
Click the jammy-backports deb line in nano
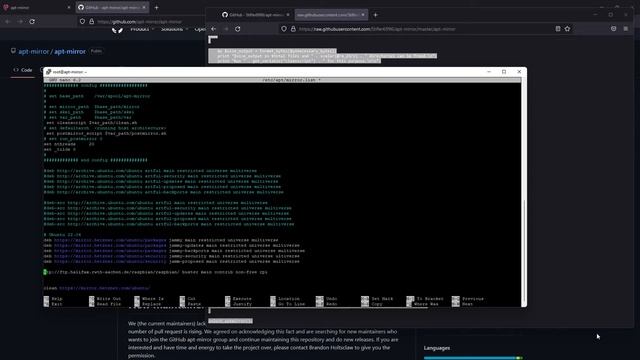click(174, 251)
